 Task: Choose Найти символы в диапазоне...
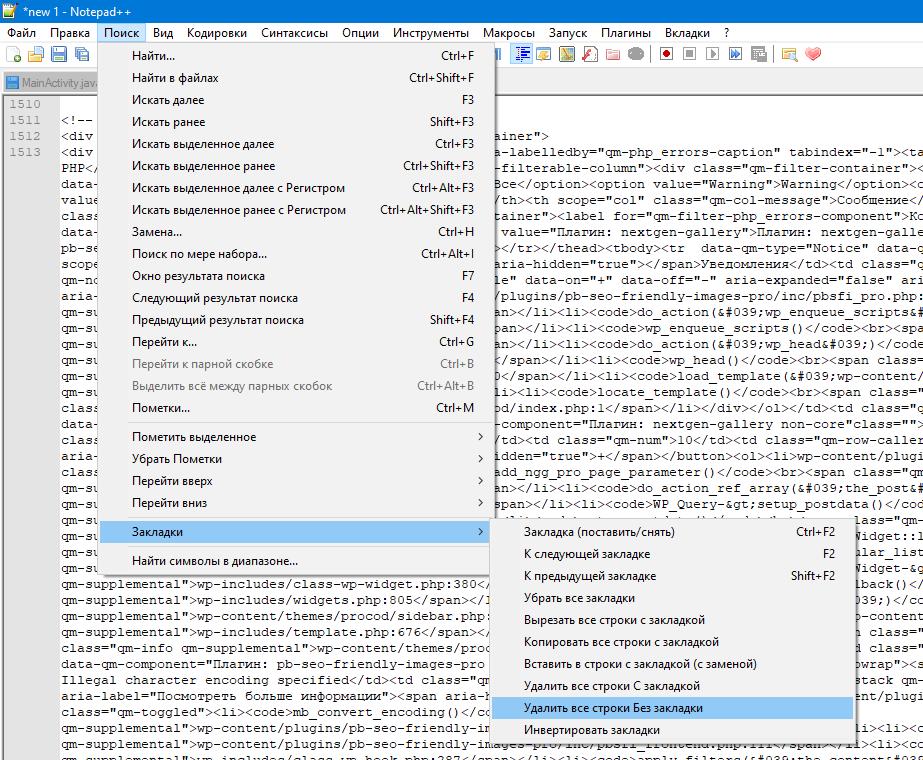point(296,561)
